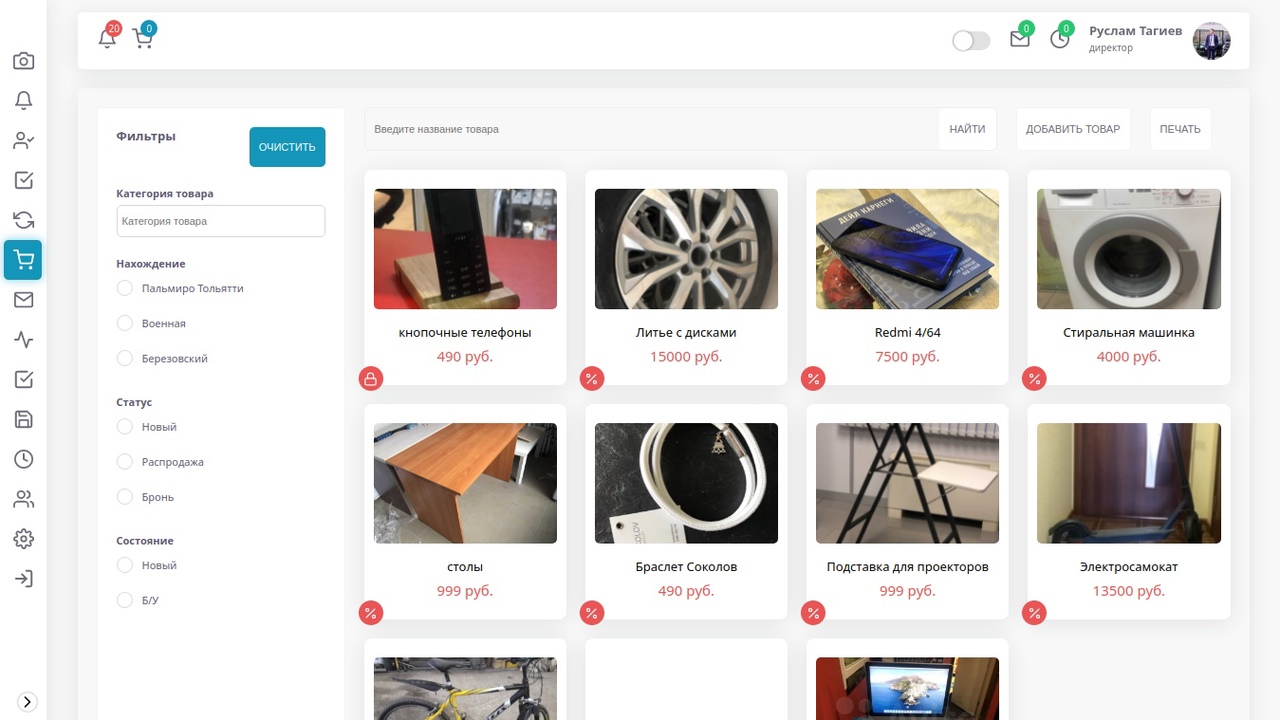Click discount badge on Подставка для проекторов
Viewport: 1280px width, 720px height.
813,613
